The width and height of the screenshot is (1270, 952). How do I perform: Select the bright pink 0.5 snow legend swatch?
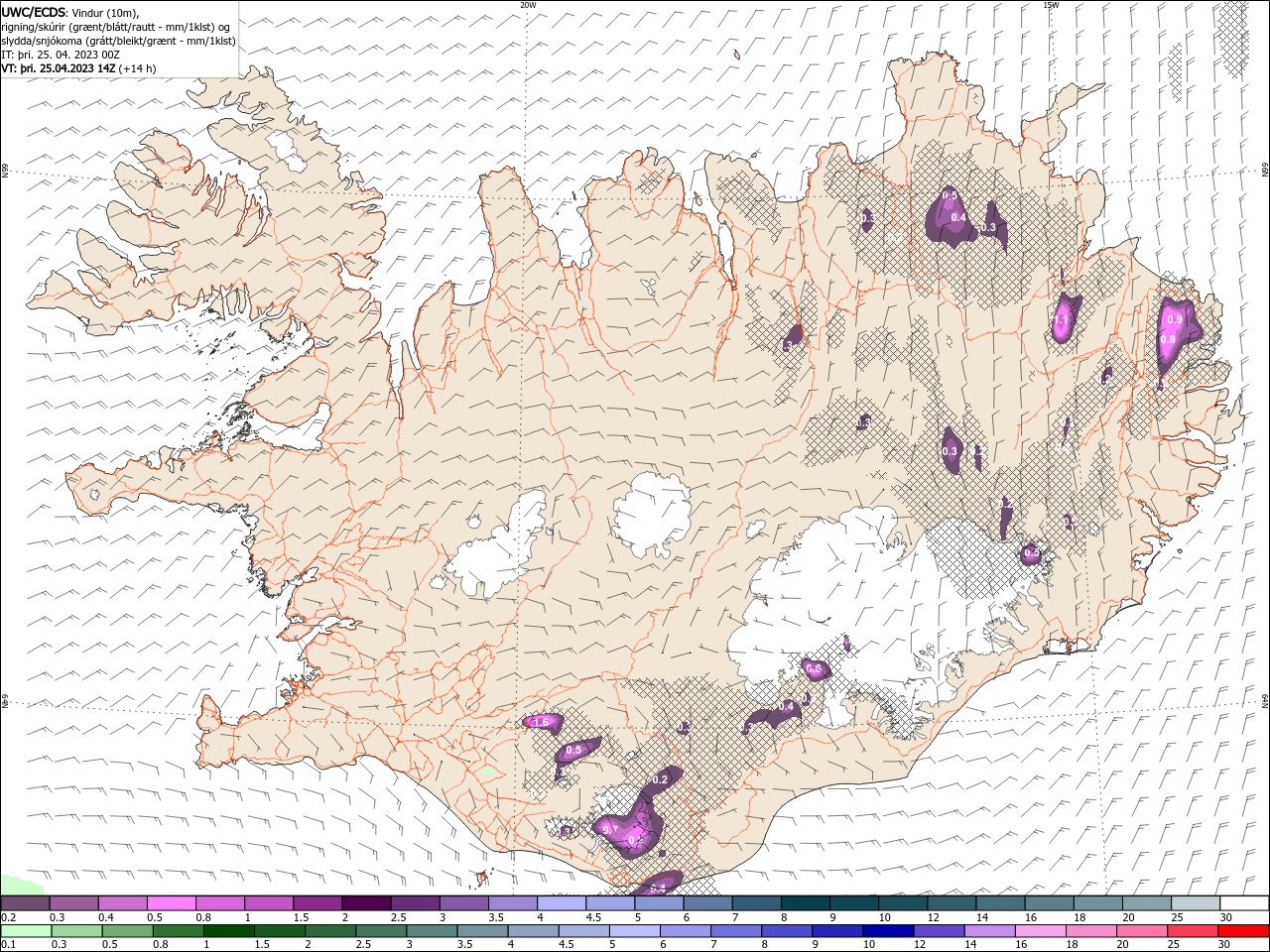click(x=171, y=903)
